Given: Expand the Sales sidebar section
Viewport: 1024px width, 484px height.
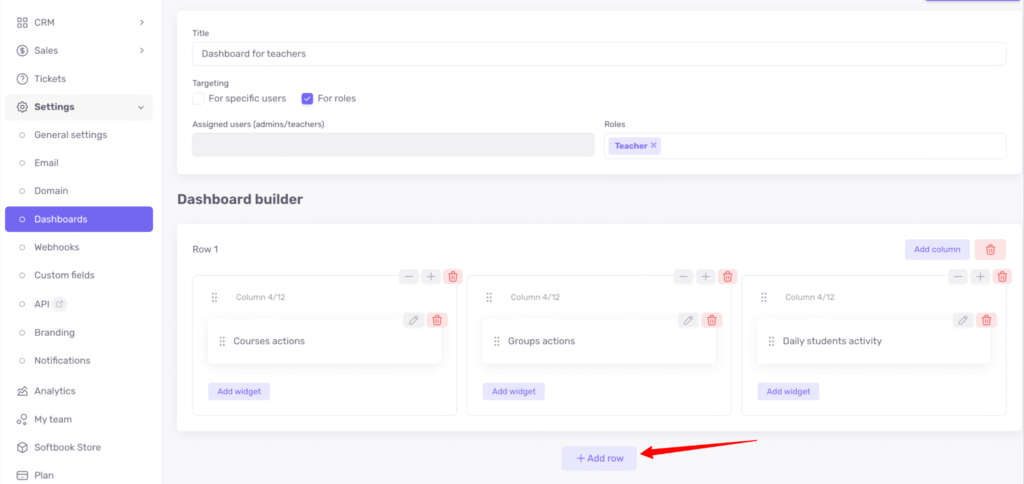Looking at the screenshot, I should tap(142, 50).
